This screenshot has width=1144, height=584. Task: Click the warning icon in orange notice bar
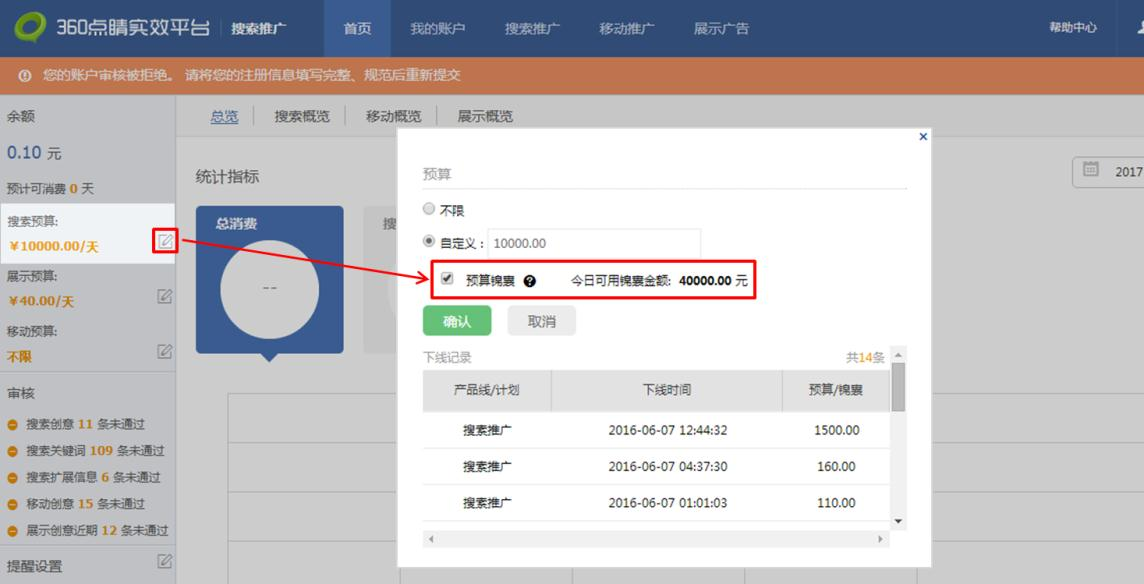coord(25,76)
